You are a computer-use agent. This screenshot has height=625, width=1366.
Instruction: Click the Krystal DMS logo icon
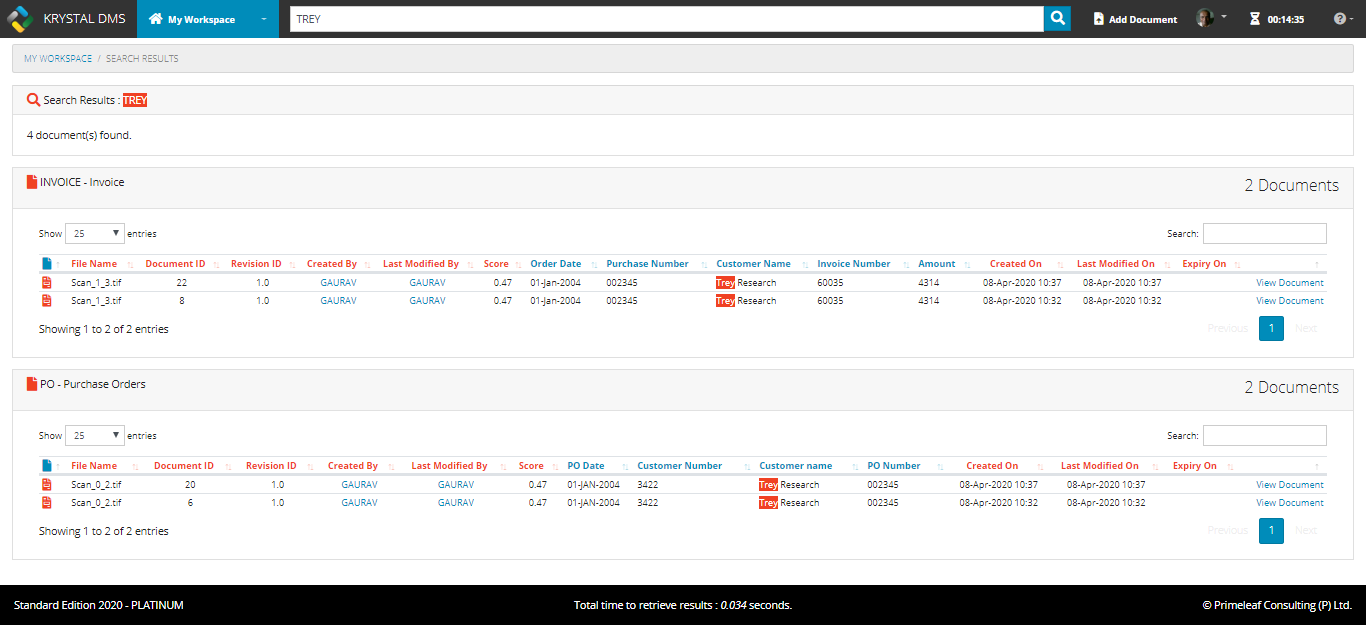(20, 19)
